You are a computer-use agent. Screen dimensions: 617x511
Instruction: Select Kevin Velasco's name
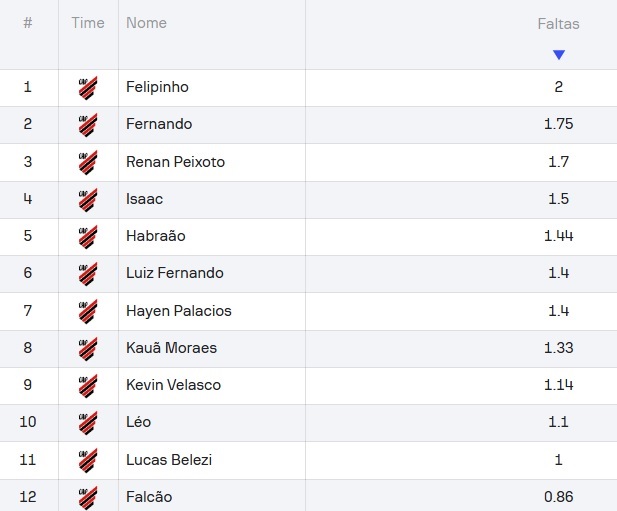tap(174, 385)
